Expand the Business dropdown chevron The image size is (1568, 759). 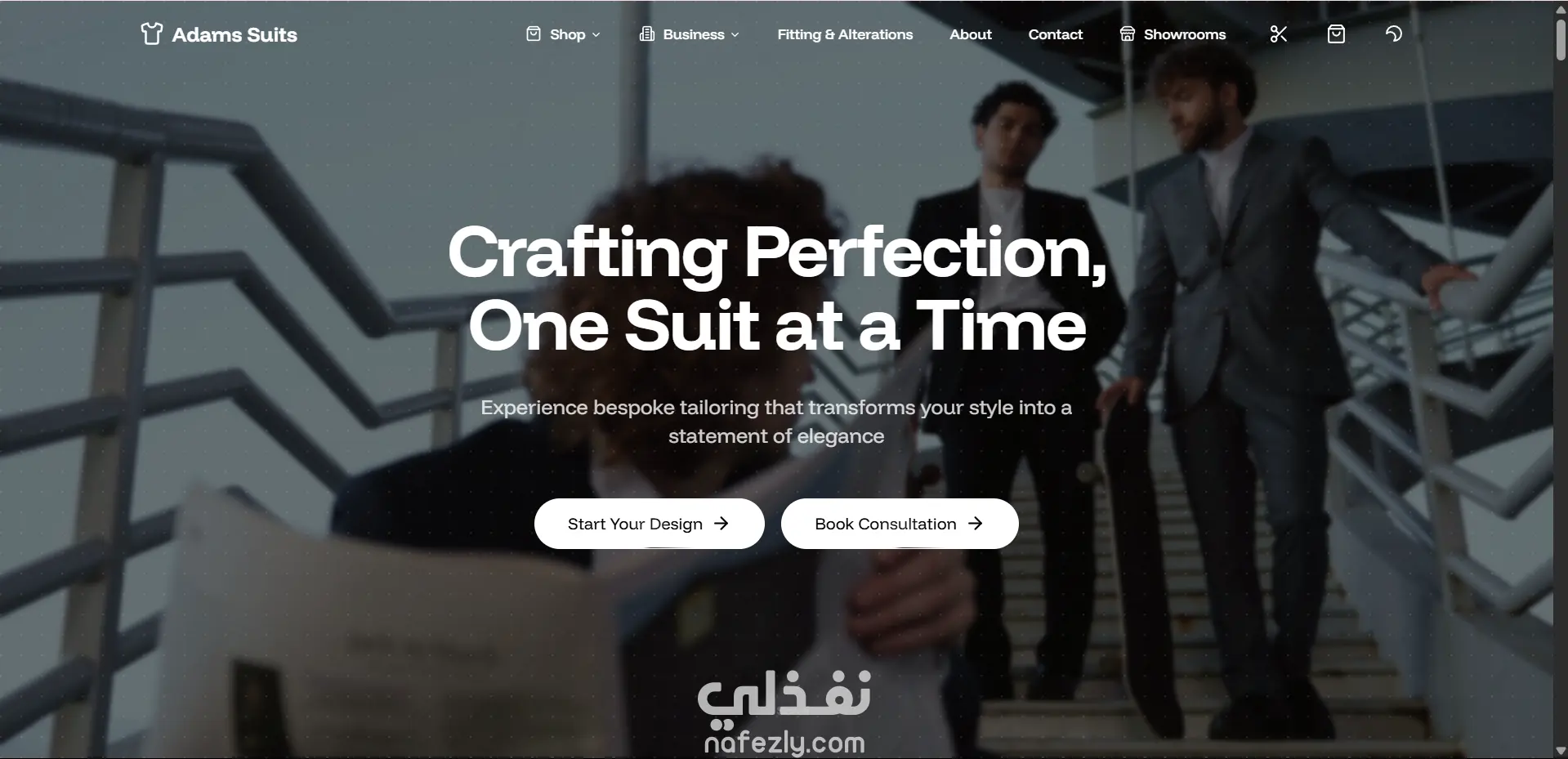[x=735, y=34]
